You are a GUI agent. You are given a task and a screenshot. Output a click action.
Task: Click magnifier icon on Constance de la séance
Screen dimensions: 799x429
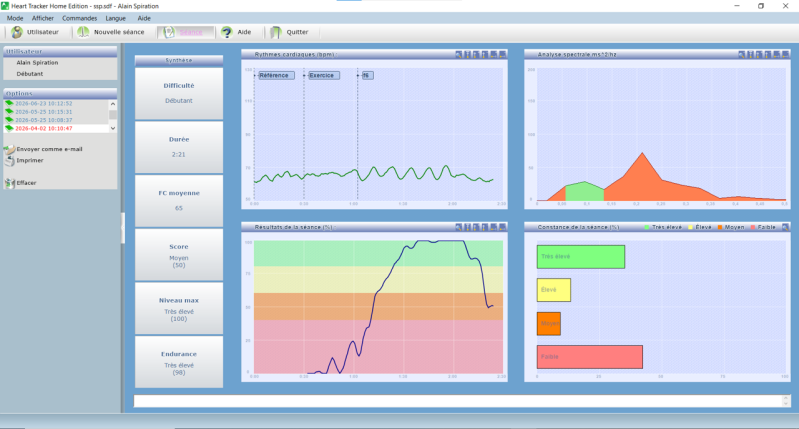point(785,227)
